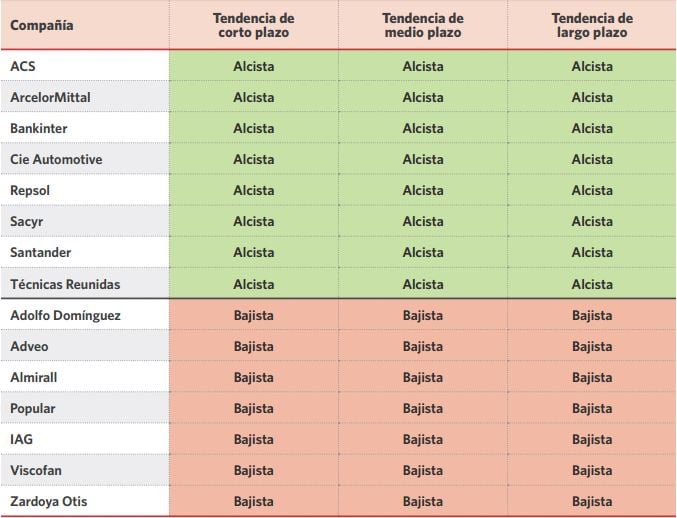This screenshot has width=677, height=518.
Task: Click the Santander company name
Action: click(40, 252)
